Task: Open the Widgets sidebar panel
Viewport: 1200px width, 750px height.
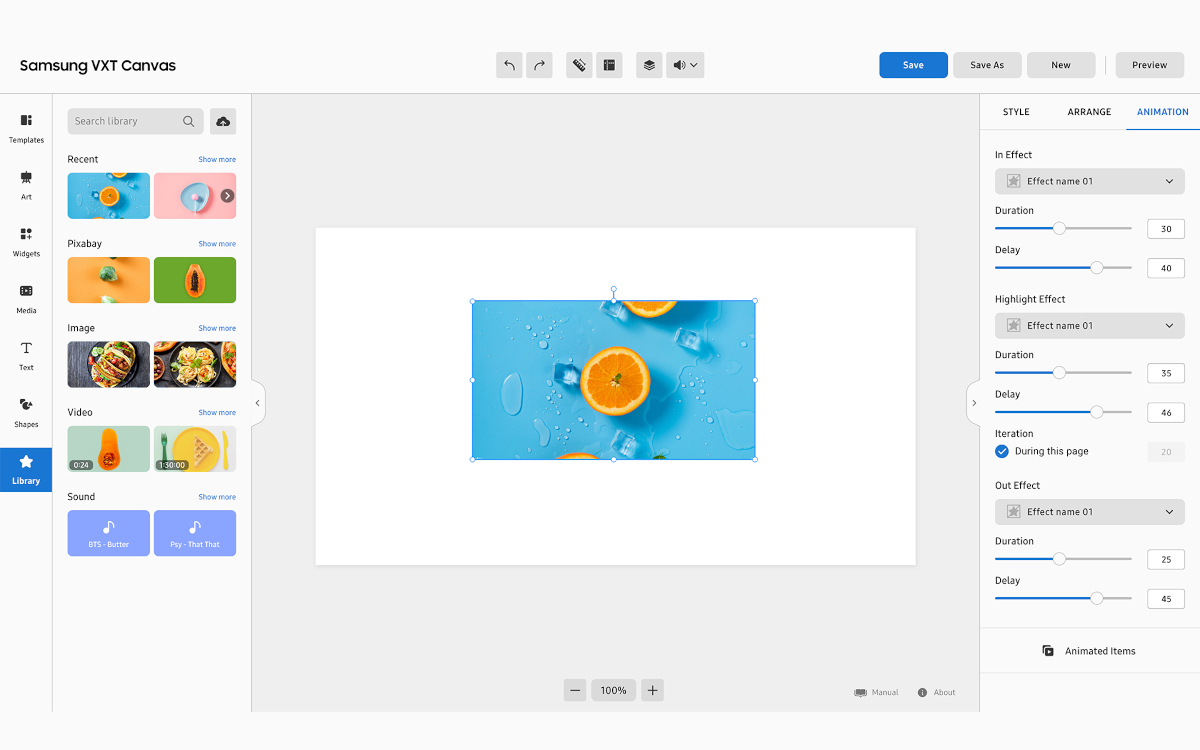Action: pyautogui.click(x=26, y=241)
